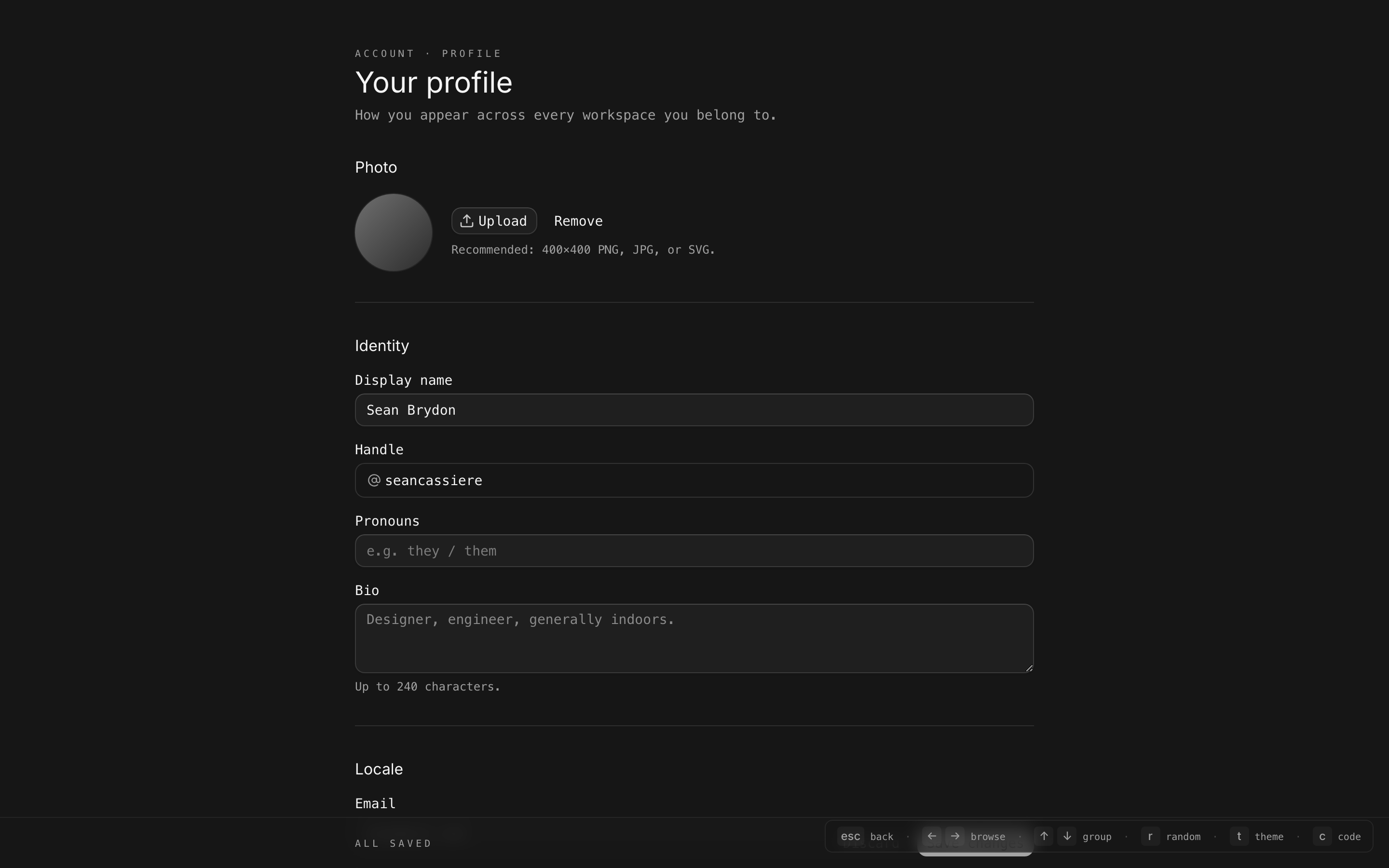Click the left arrow browse key
This screenshot has width=1389, height=868.
coord(932,837)
